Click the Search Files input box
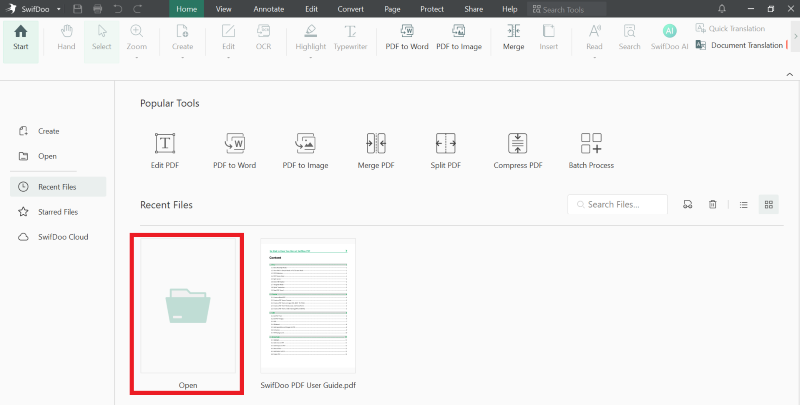Viewport: 800px width, 405px height. (x=617, y=205)
